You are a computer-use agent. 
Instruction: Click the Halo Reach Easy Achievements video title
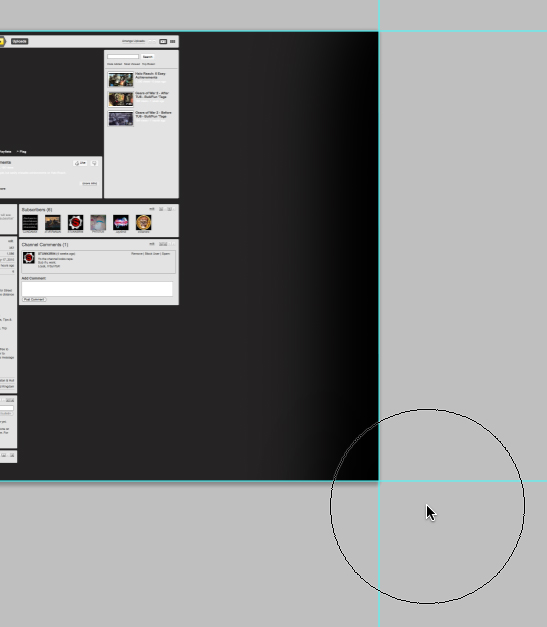click(x=150, y=76)
